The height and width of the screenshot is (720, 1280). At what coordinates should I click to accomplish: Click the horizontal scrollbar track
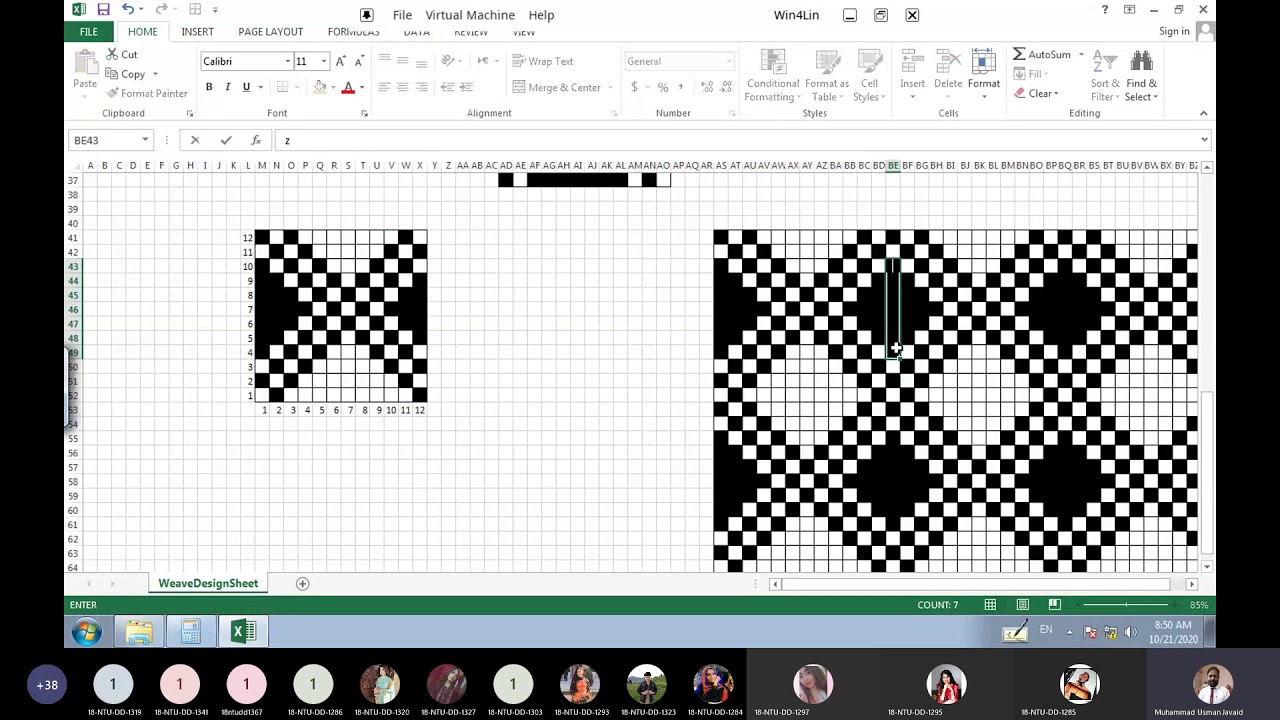[x=975, y=584]
